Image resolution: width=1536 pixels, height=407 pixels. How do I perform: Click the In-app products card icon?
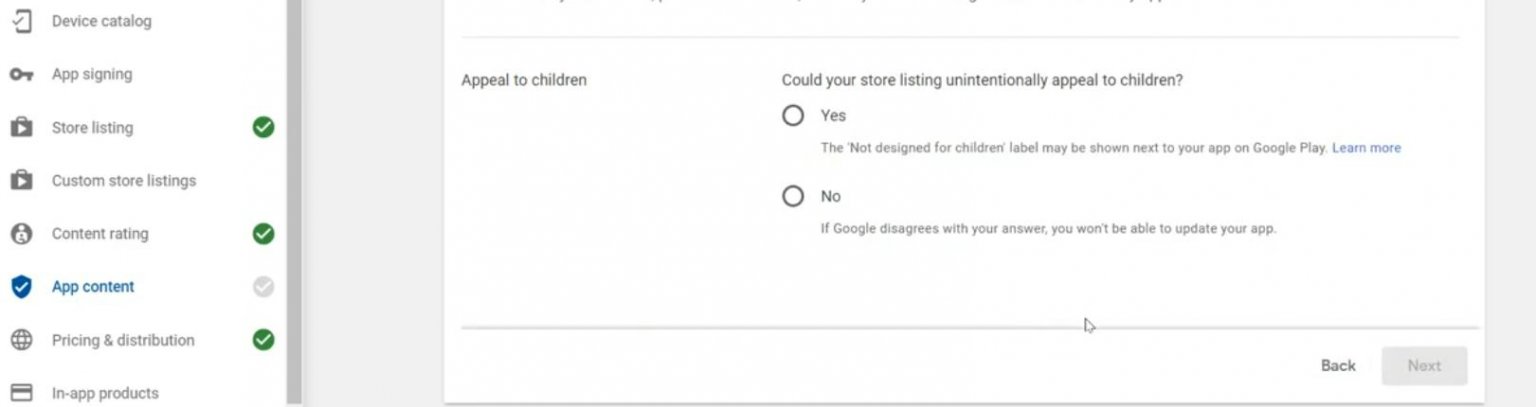coord(21,393)
